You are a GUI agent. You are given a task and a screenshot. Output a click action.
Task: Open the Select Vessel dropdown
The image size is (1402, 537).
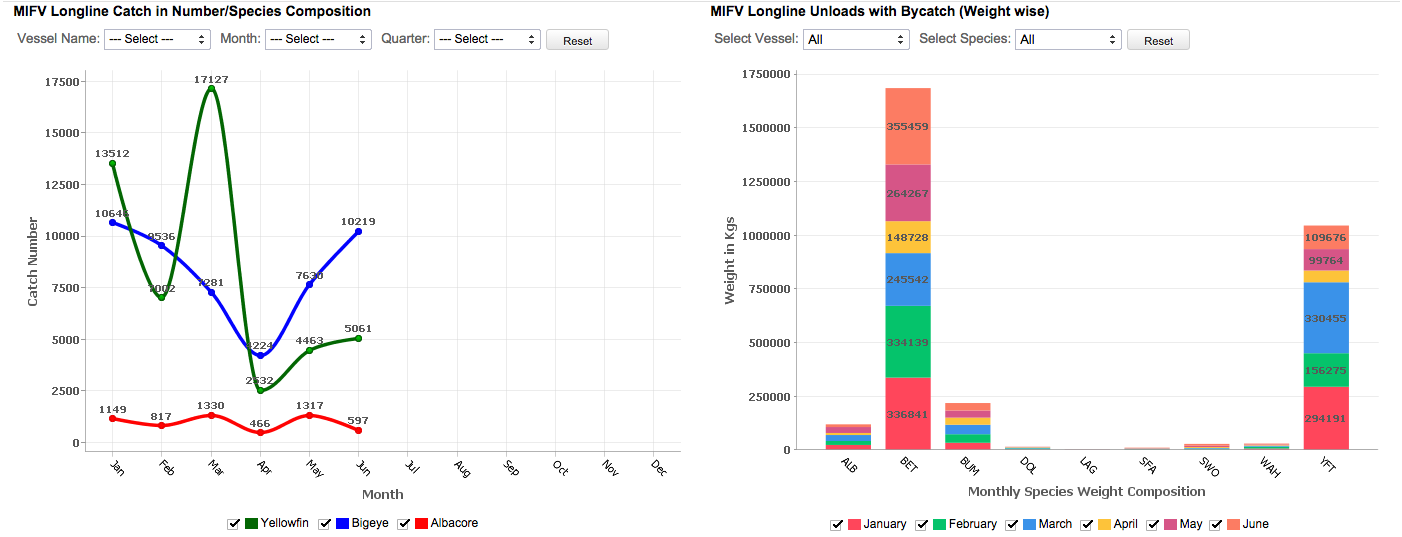coord(855,40)
